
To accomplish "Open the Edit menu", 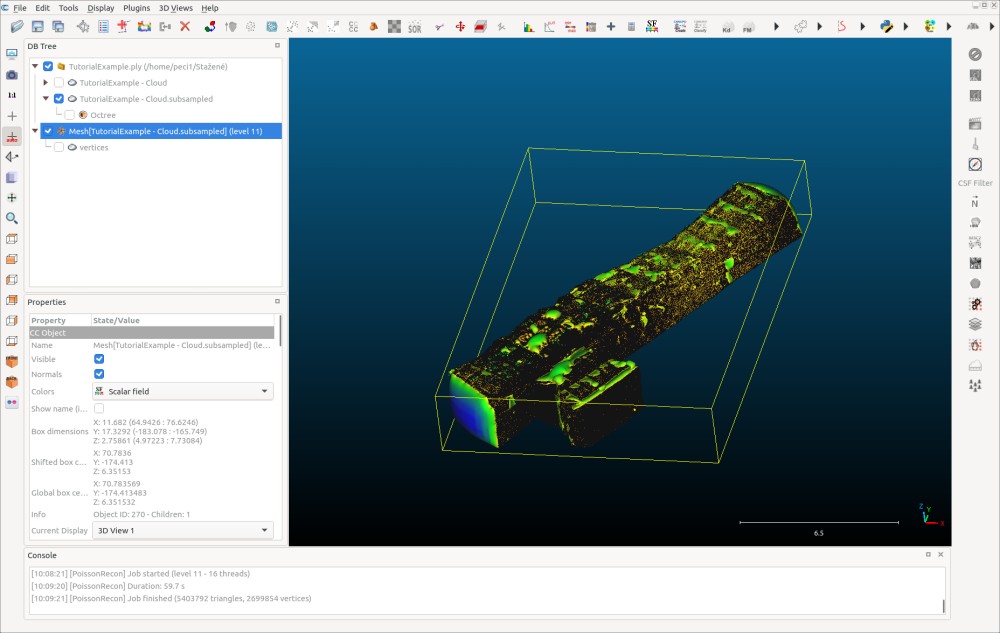I will point(42,8).
